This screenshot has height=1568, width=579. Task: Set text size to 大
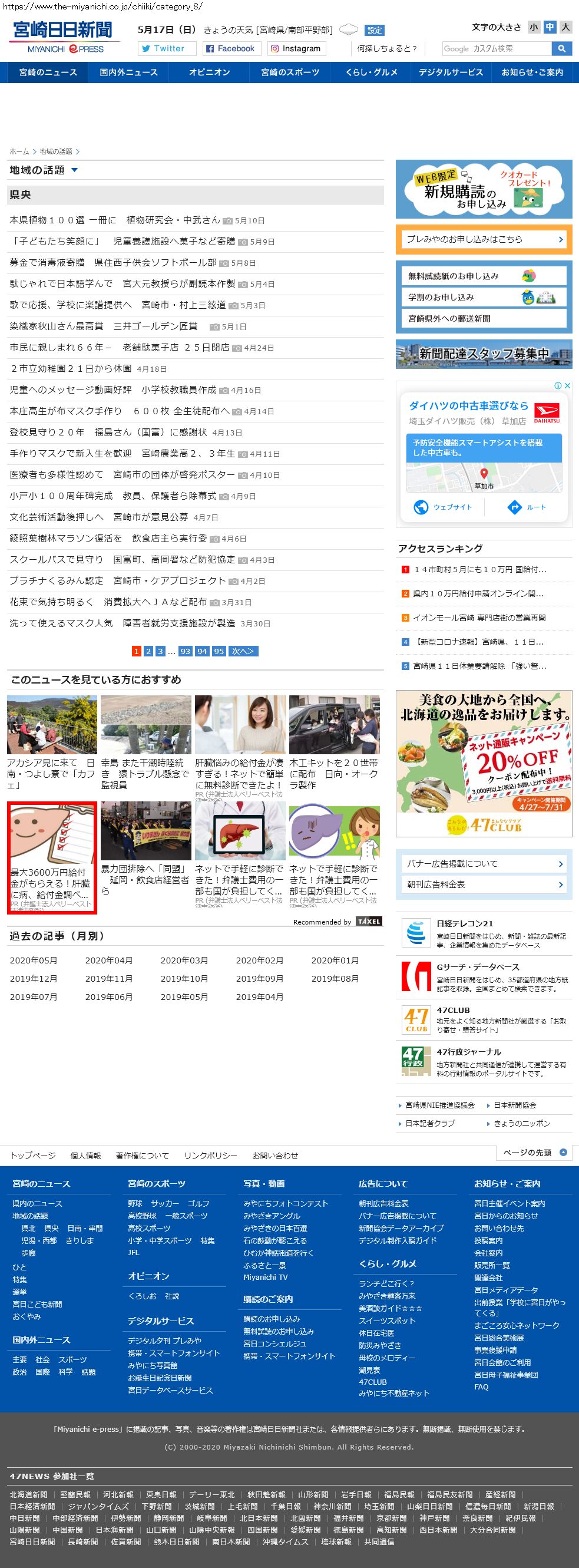565,27
